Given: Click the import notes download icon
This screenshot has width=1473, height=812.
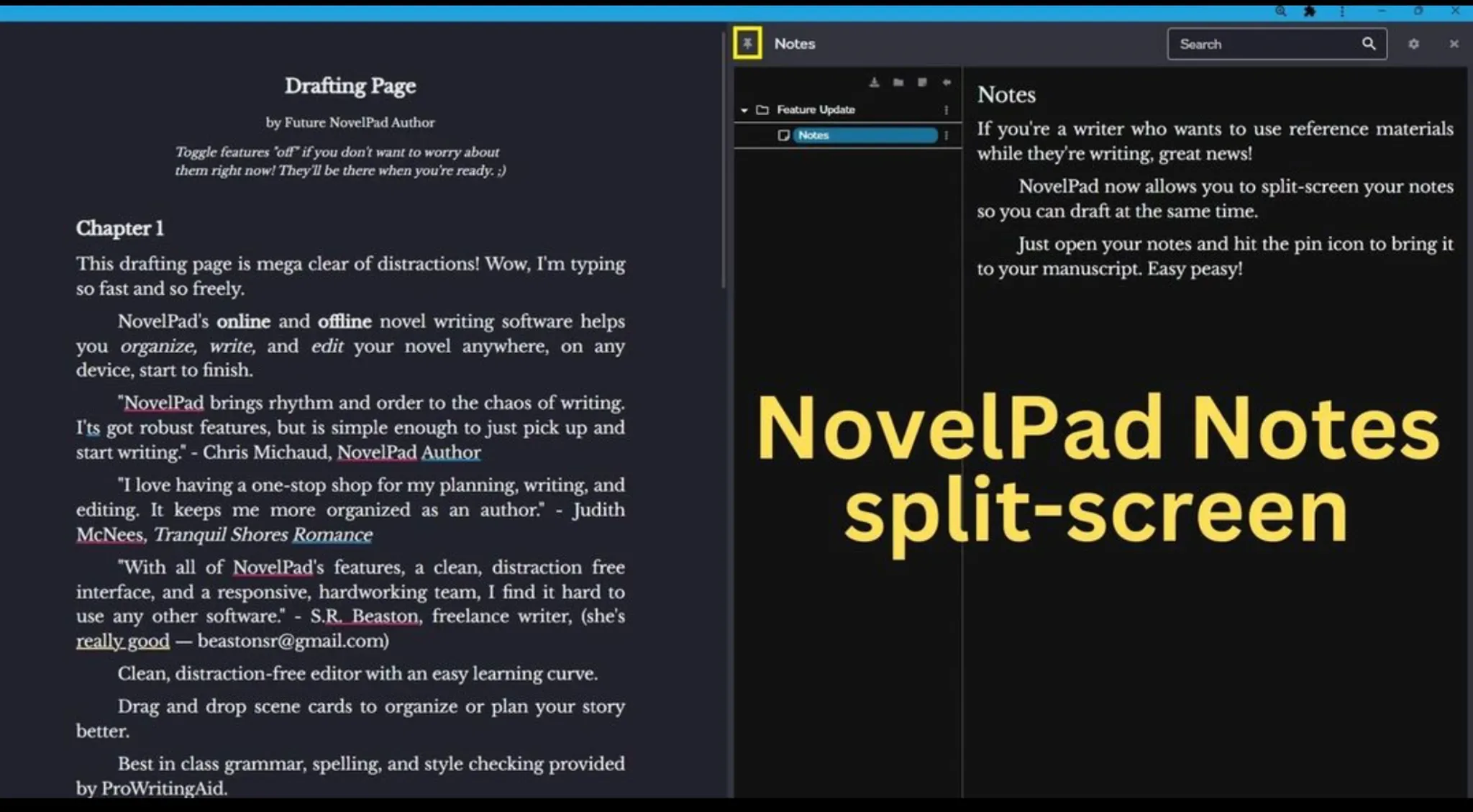Looking at the screenshot, I should (874, 83).
